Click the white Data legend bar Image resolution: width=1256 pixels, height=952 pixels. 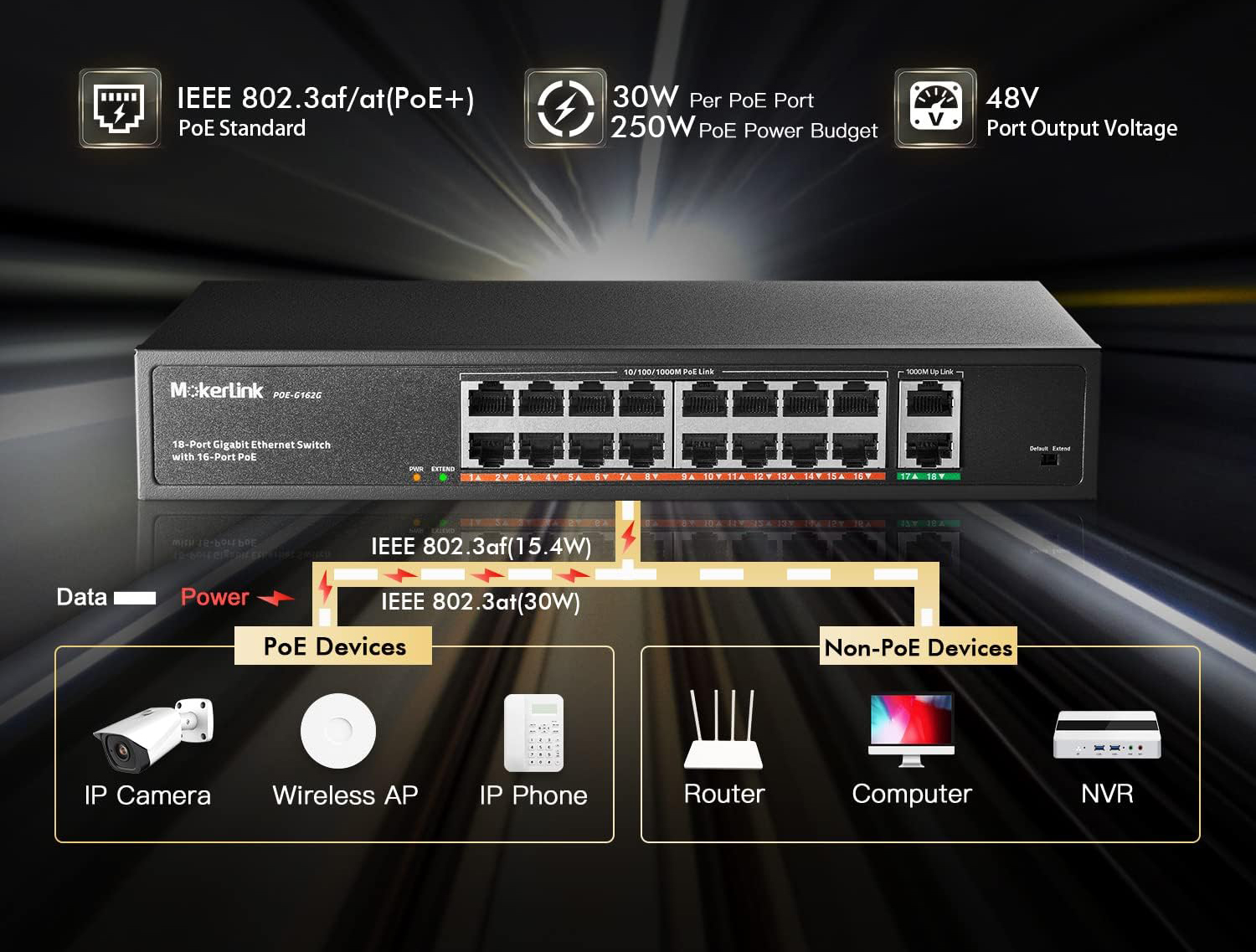pyautogui.click(x=135, y=598)
